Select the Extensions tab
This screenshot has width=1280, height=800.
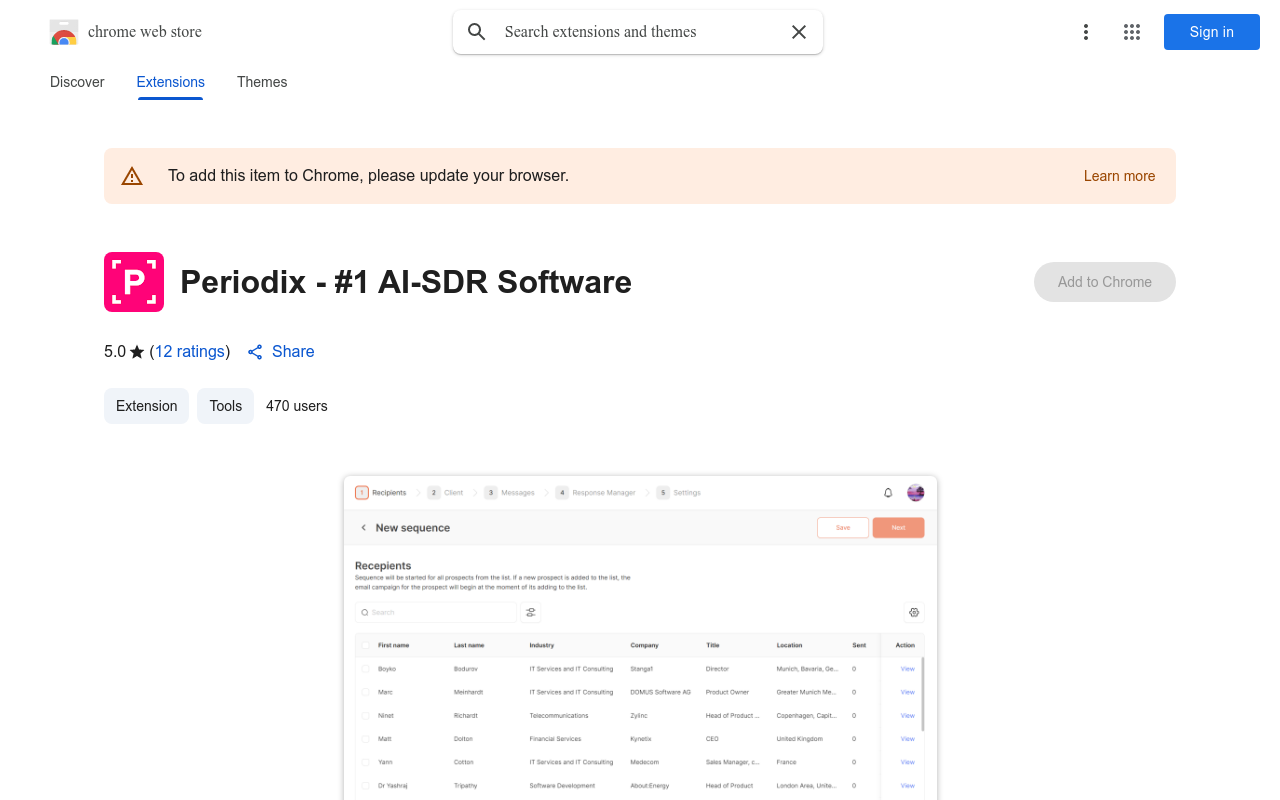tap(171, 82)
